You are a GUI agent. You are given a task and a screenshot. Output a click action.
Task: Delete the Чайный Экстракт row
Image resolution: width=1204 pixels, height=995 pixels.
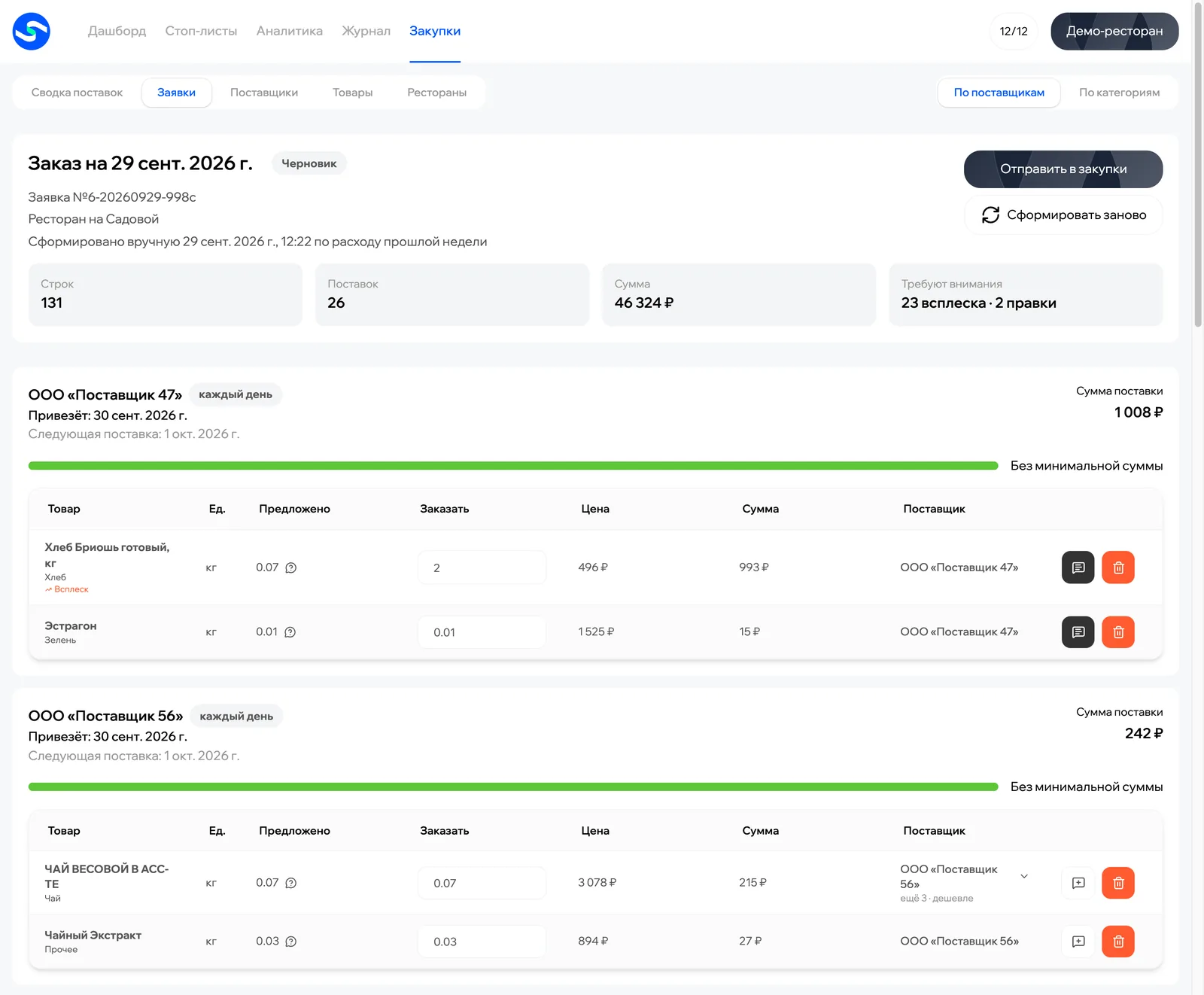[x=1117, y=942]
